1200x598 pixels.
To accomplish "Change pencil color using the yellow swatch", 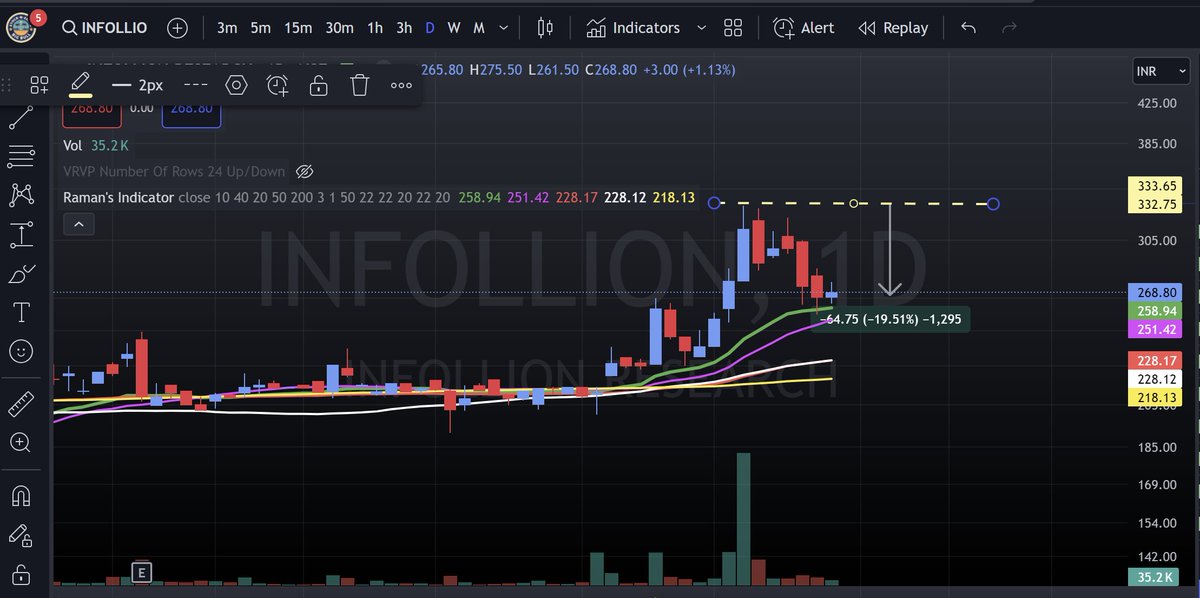I will point(81,96).
